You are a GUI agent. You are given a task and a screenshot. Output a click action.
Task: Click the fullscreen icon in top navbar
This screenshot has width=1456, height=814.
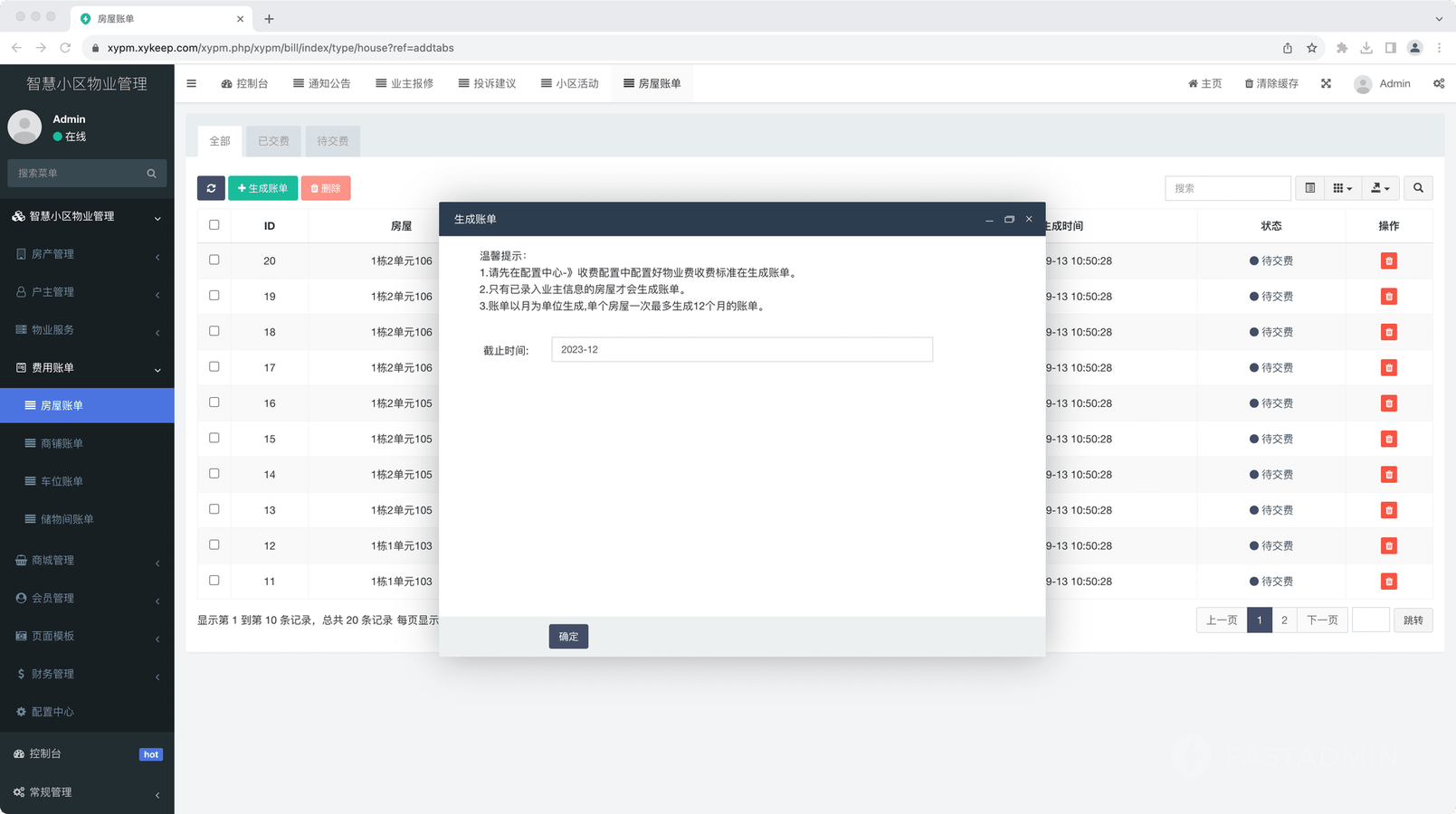(1326, 83)
